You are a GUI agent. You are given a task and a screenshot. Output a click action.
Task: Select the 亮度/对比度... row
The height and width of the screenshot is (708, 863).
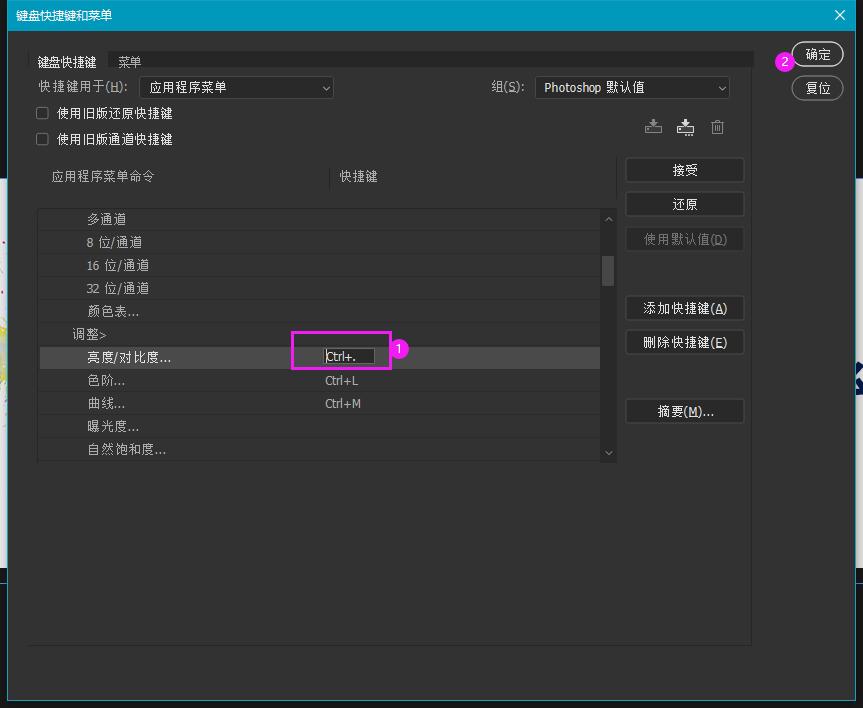(x=320, y=358)
